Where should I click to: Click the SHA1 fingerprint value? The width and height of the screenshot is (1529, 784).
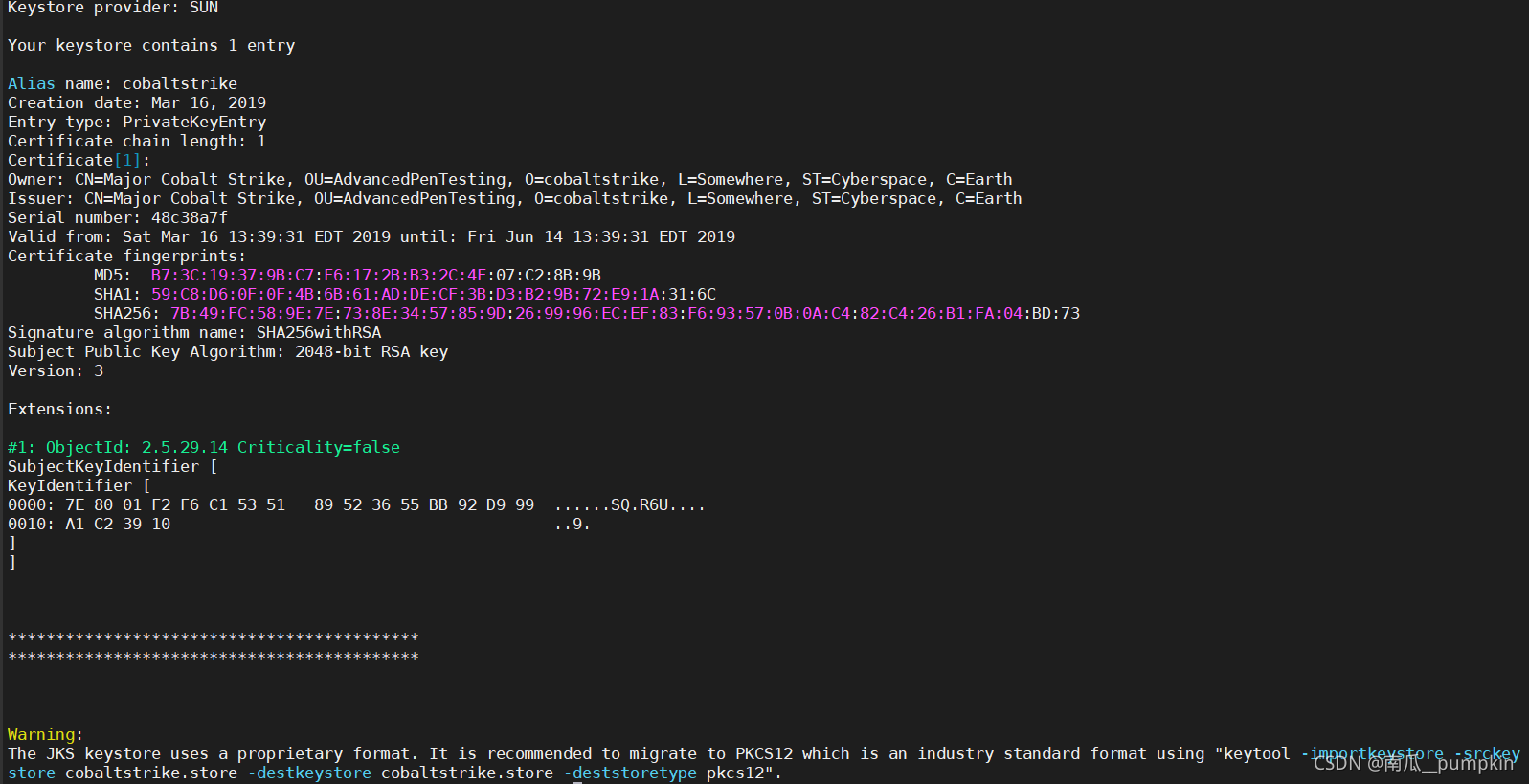point(434,295)
